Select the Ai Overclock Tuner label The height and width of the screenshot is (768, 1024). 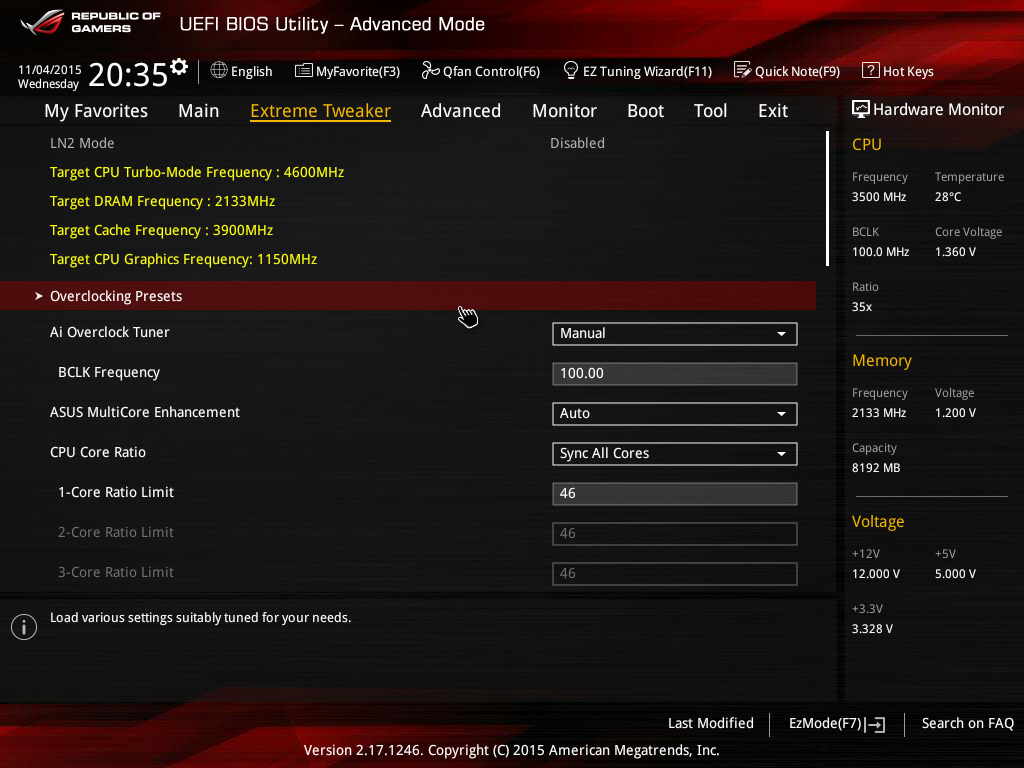(110, 332)
